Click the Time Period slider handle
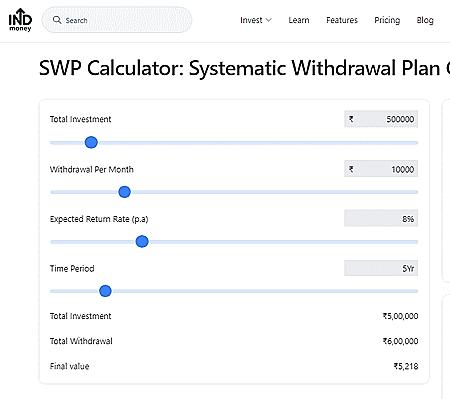 coord(105,291)
